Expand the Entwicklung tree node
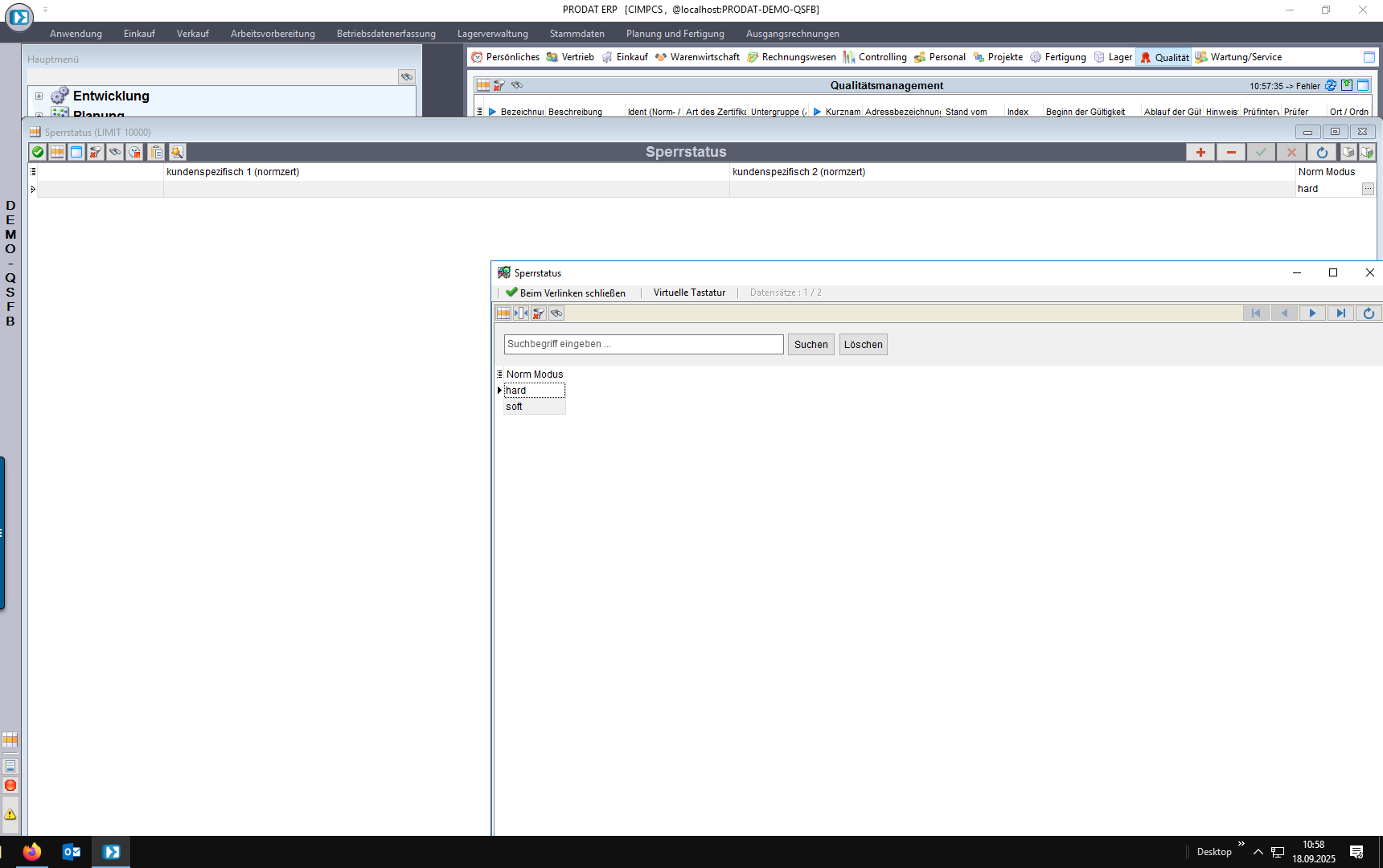The width and height of the screenshot is (1383, 868). (x=39, y=96)
